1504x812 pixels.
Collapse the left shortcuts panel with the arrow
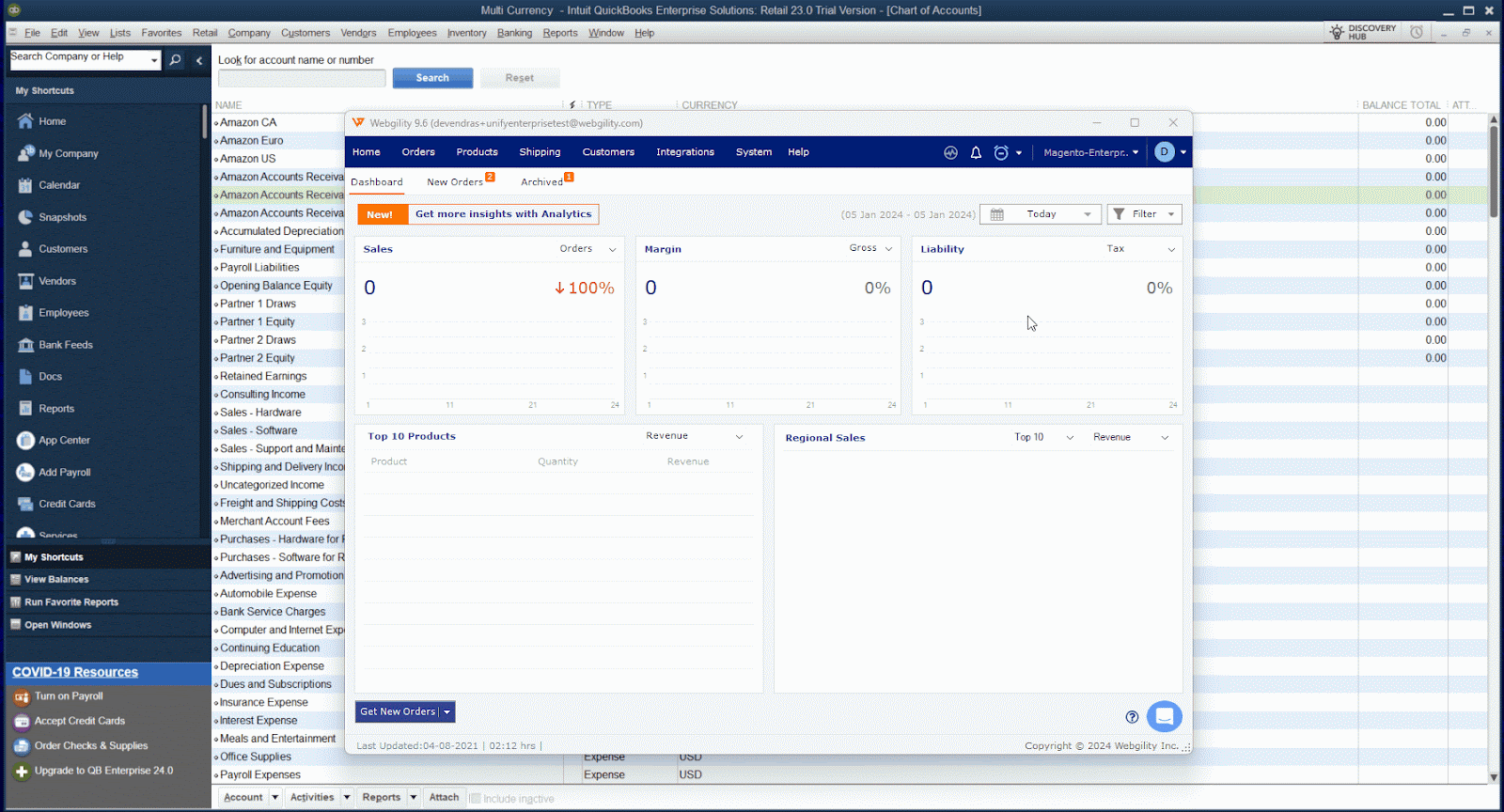[x=199, y=60]
